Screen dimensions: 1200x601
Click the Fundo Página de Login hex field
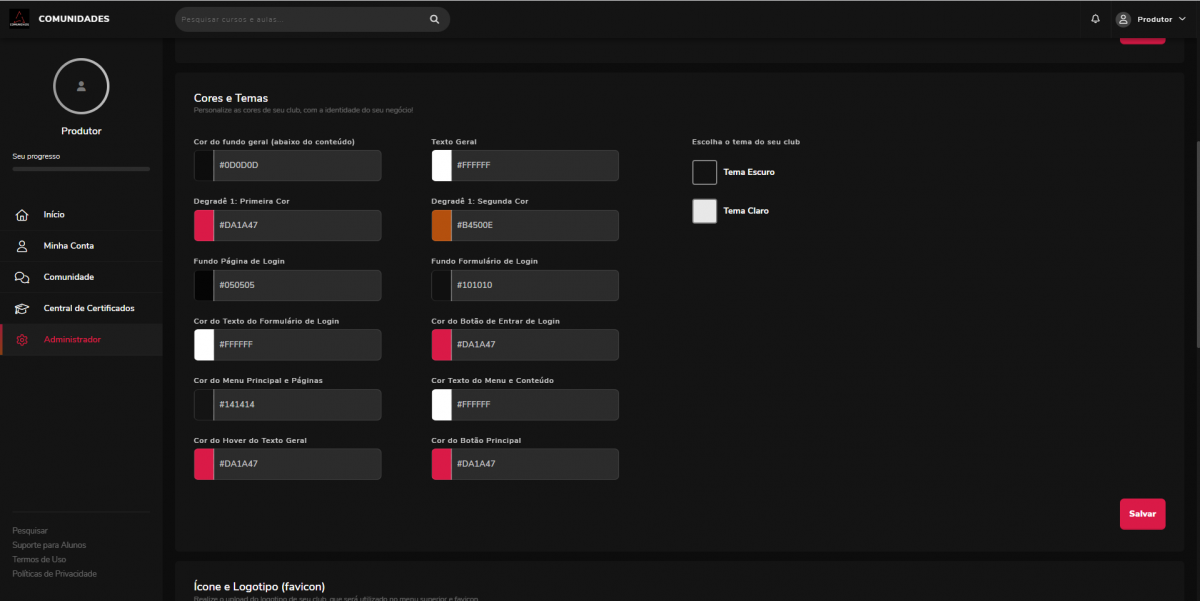pos(297,286)
